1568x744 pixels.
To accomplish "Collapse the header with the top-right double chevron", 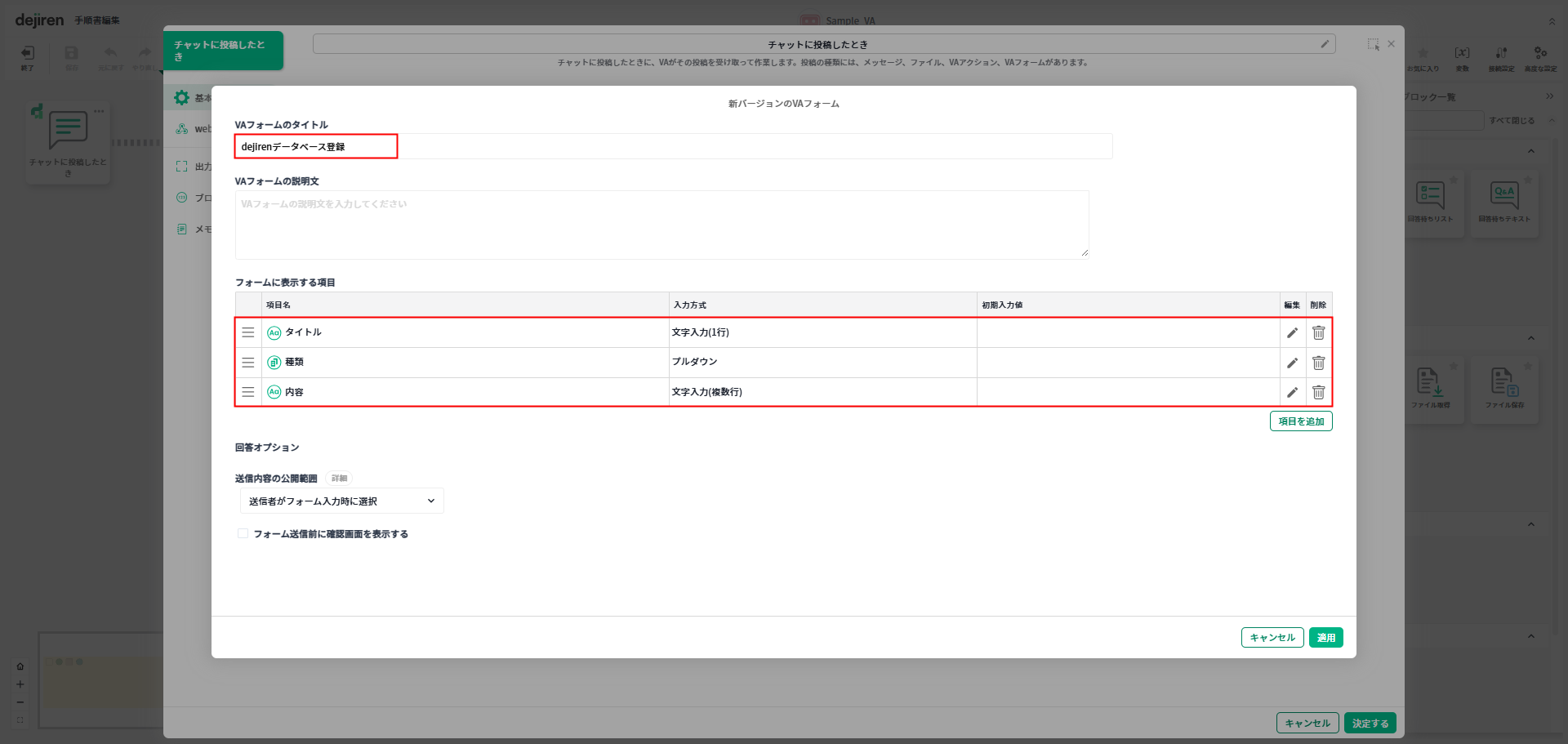I will [x=1552, y=21].
